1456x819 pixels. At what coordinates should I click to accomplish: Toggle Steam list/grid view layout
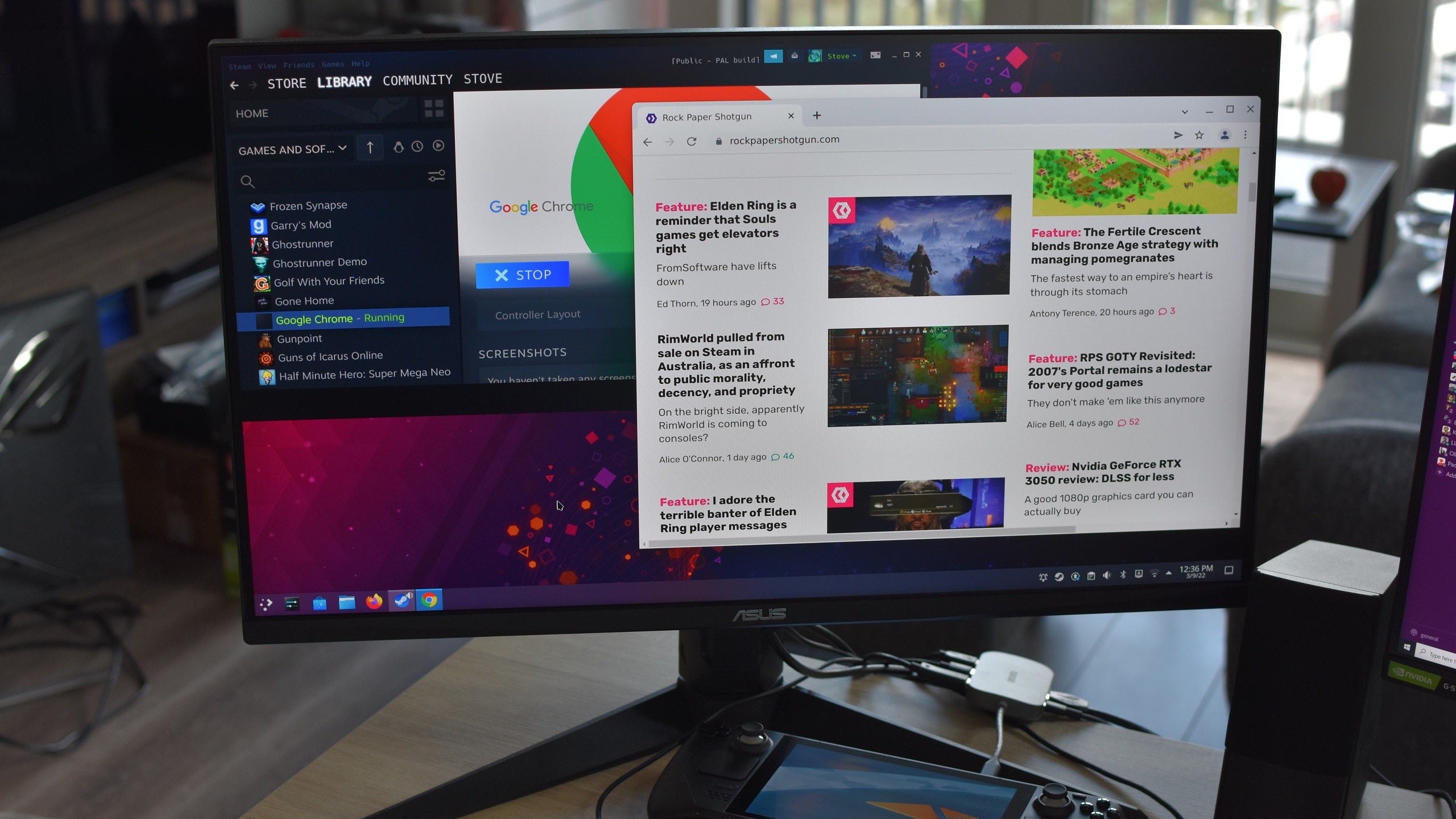click(x=435, y=111)
